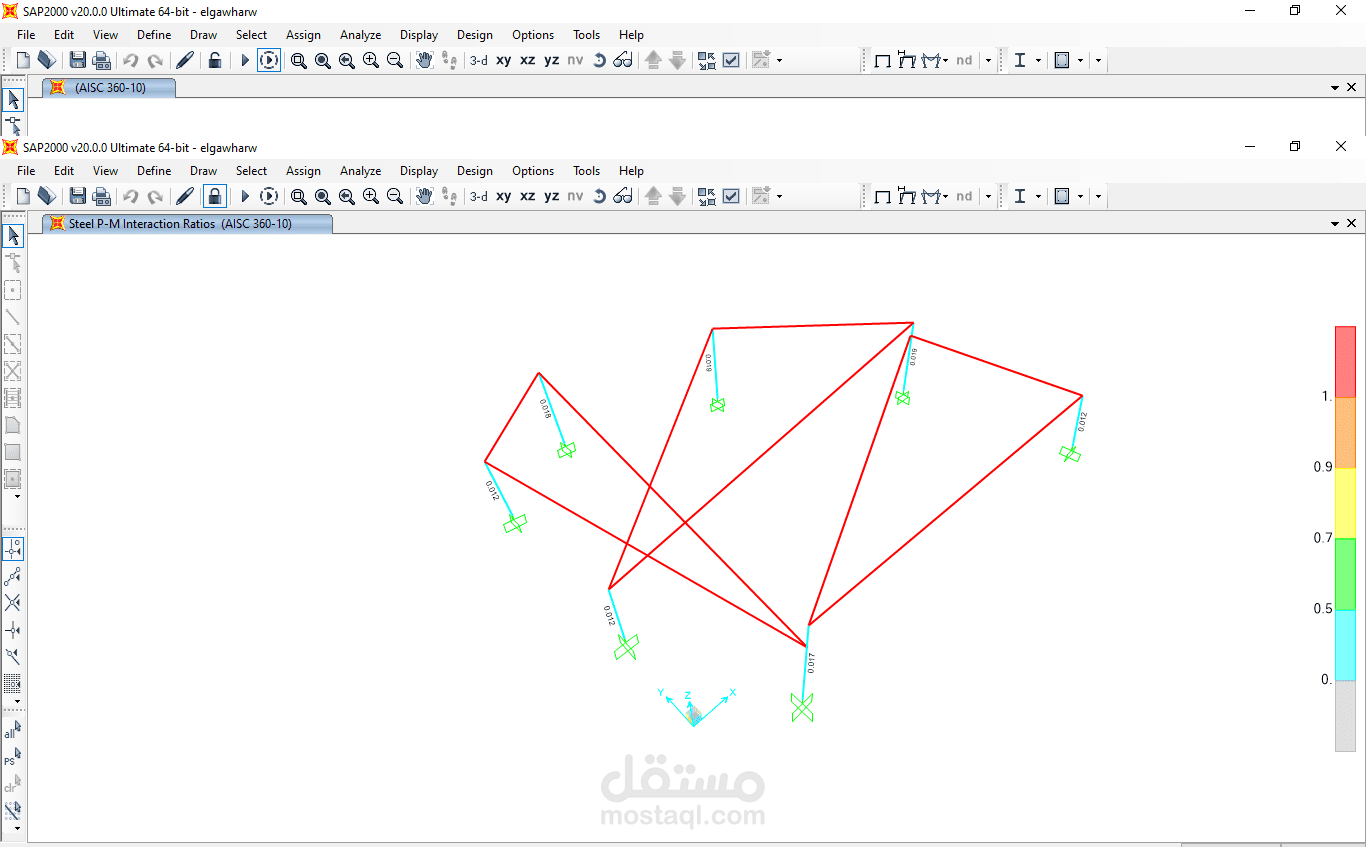The height and width of the screenshot is (847, 1366).
Task: Select the Draw Frame element tool
Action: 13,317
